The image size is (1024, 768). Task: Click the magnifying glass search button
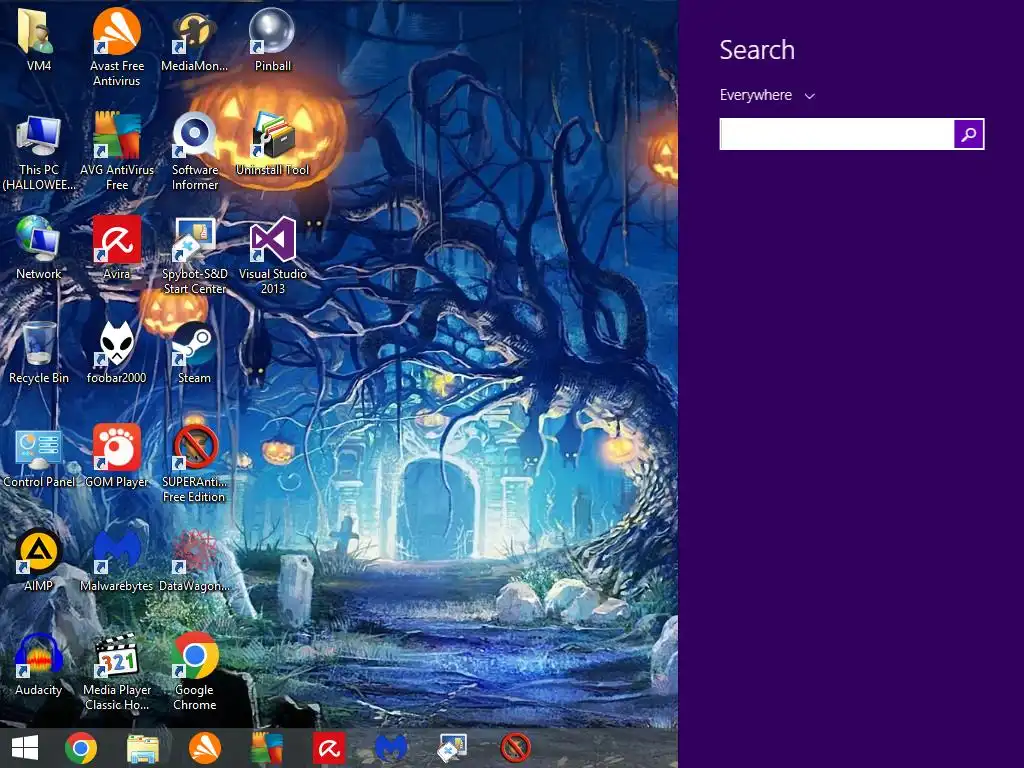[969, 134]
